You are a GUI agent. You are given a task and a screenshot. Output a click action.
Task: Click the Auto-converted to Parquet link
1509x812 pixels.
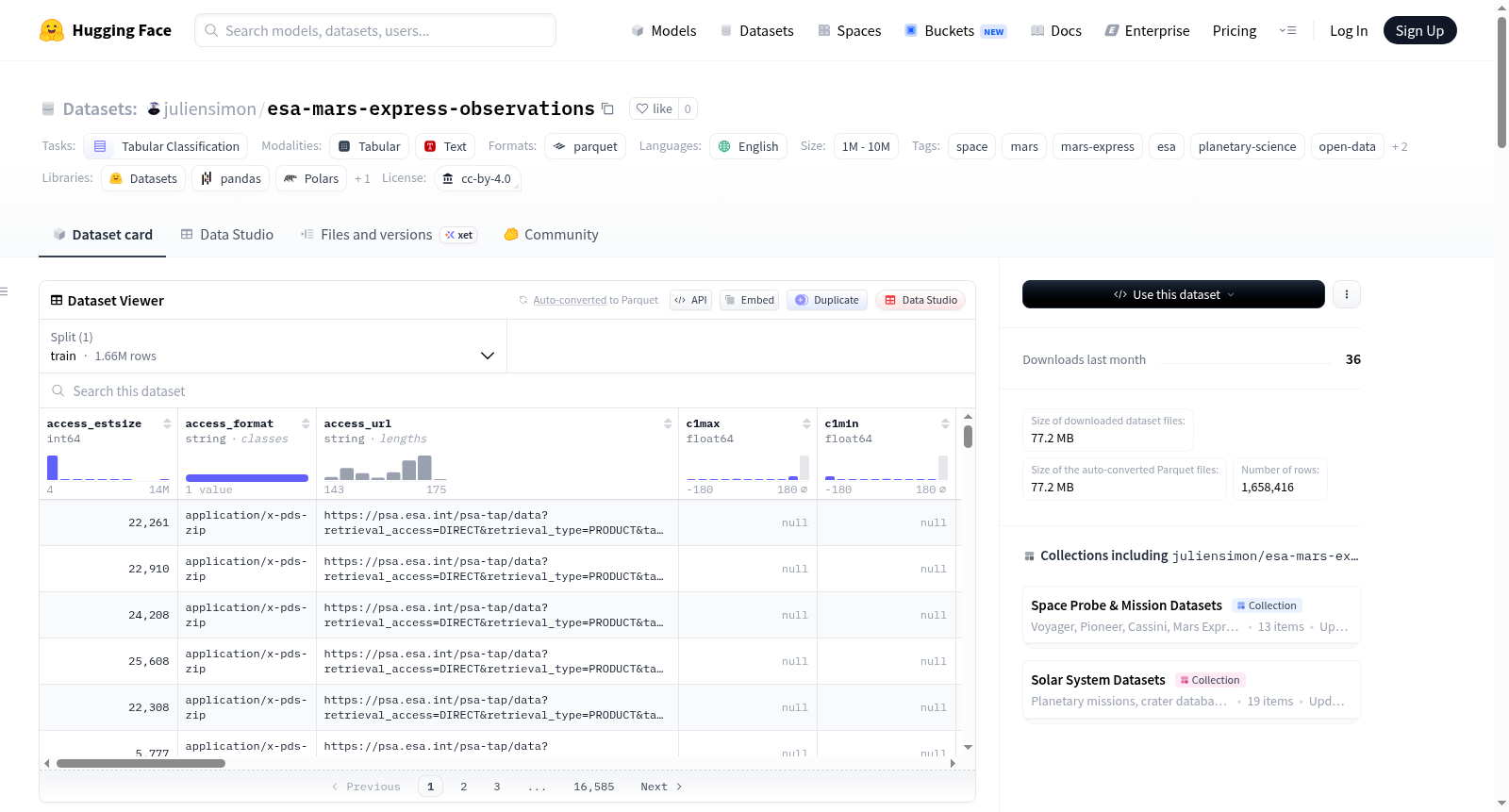tap(570, 300)
